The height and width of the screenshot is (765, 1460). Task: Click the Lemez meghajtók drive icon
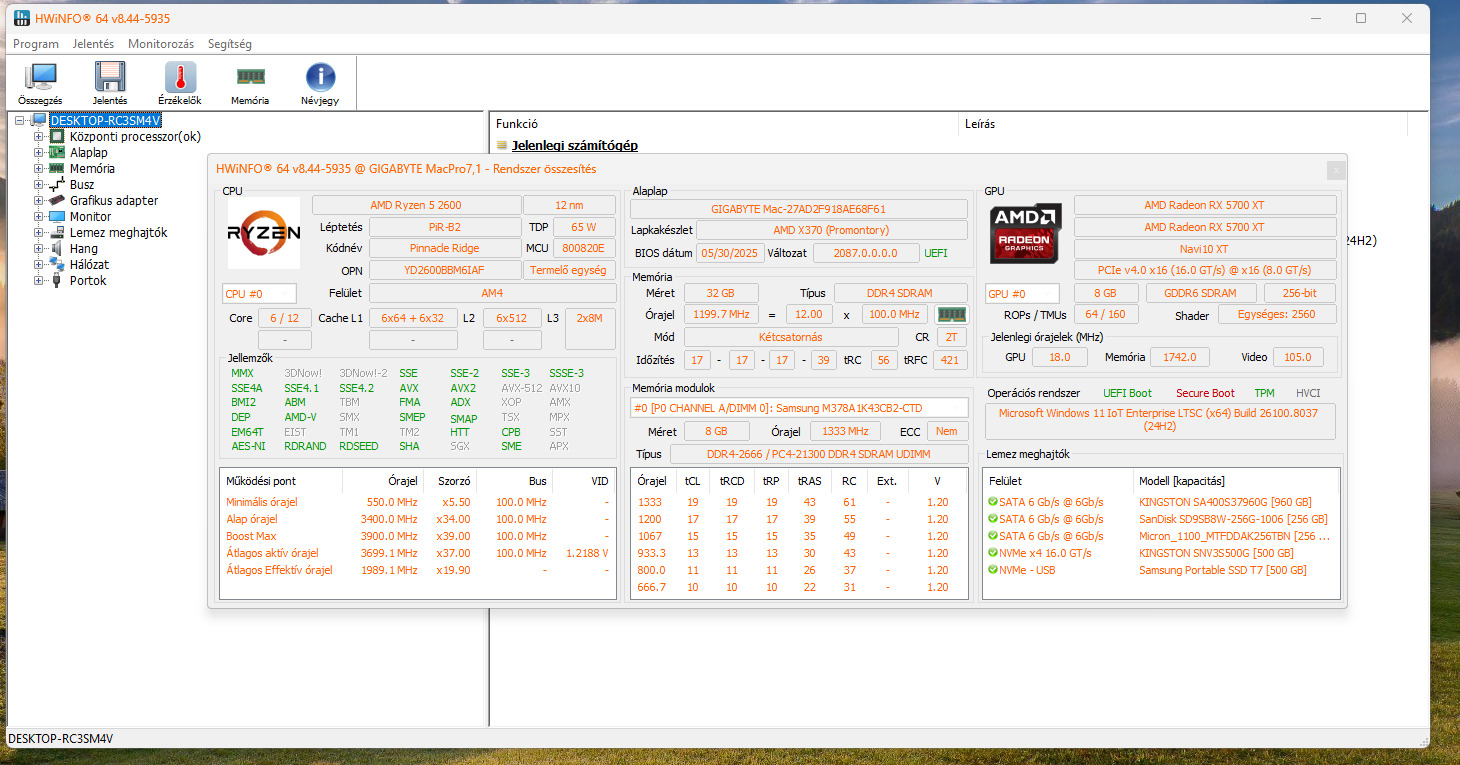pyautogui.click(x=58, y=233)
